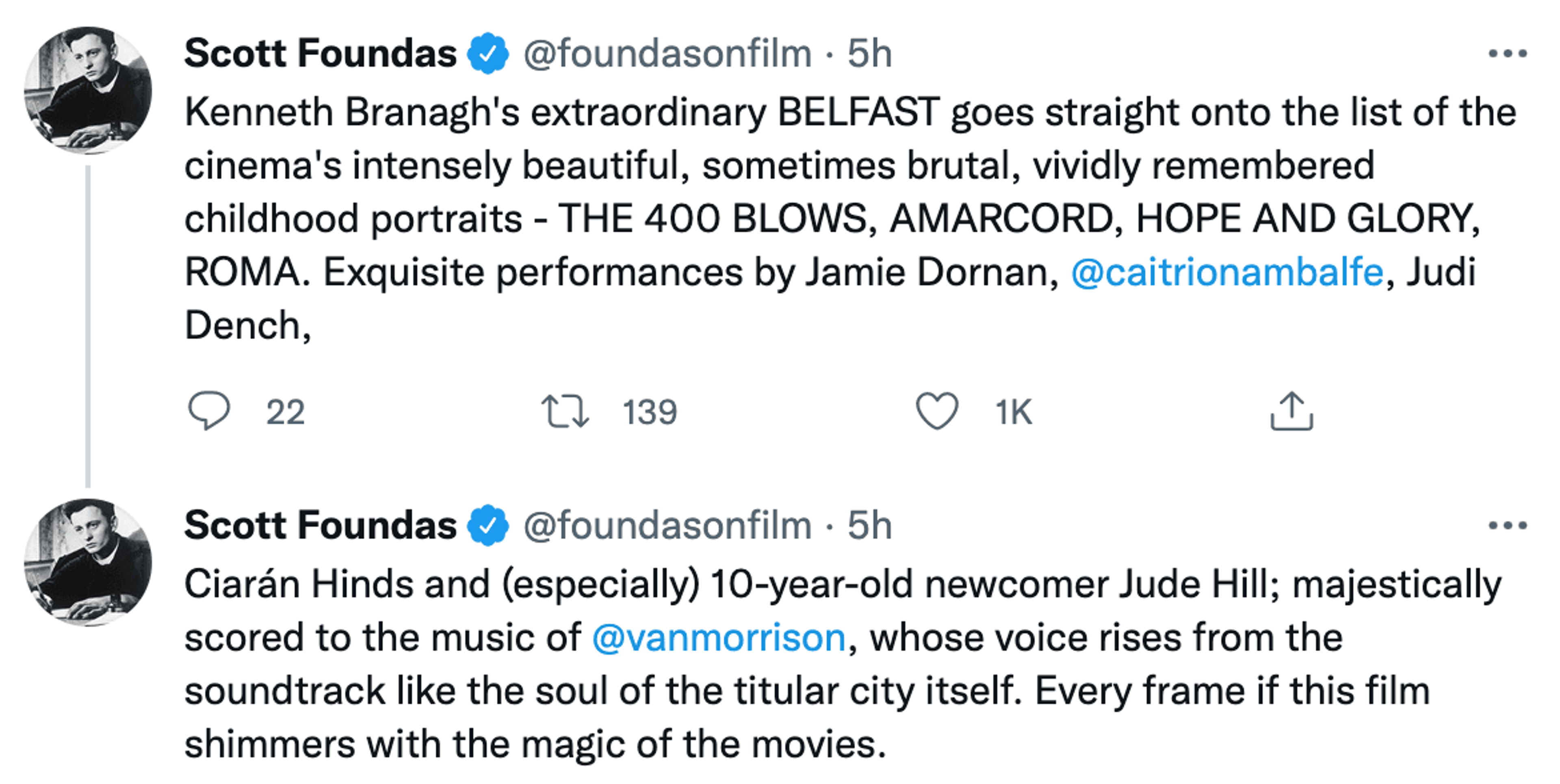Viewport: 1560px width, 784px height.
Task: Click the verified badge on first tweet
Action: point(487,54)
